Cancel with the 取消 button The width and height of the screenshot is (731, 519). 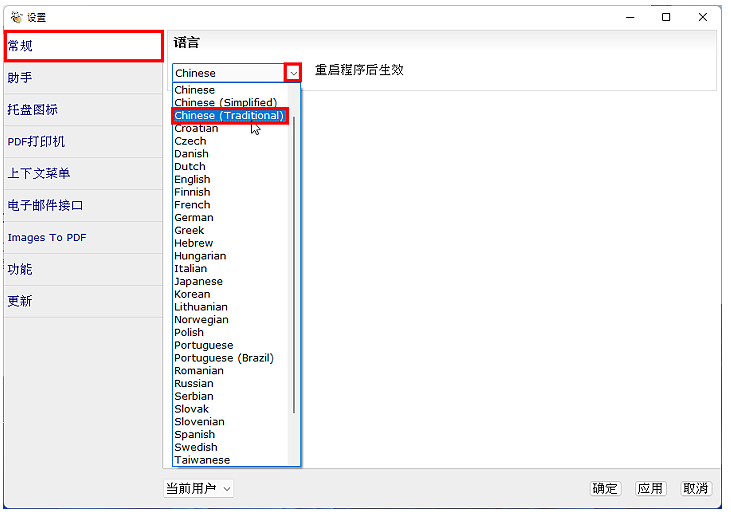click(696, 488)
